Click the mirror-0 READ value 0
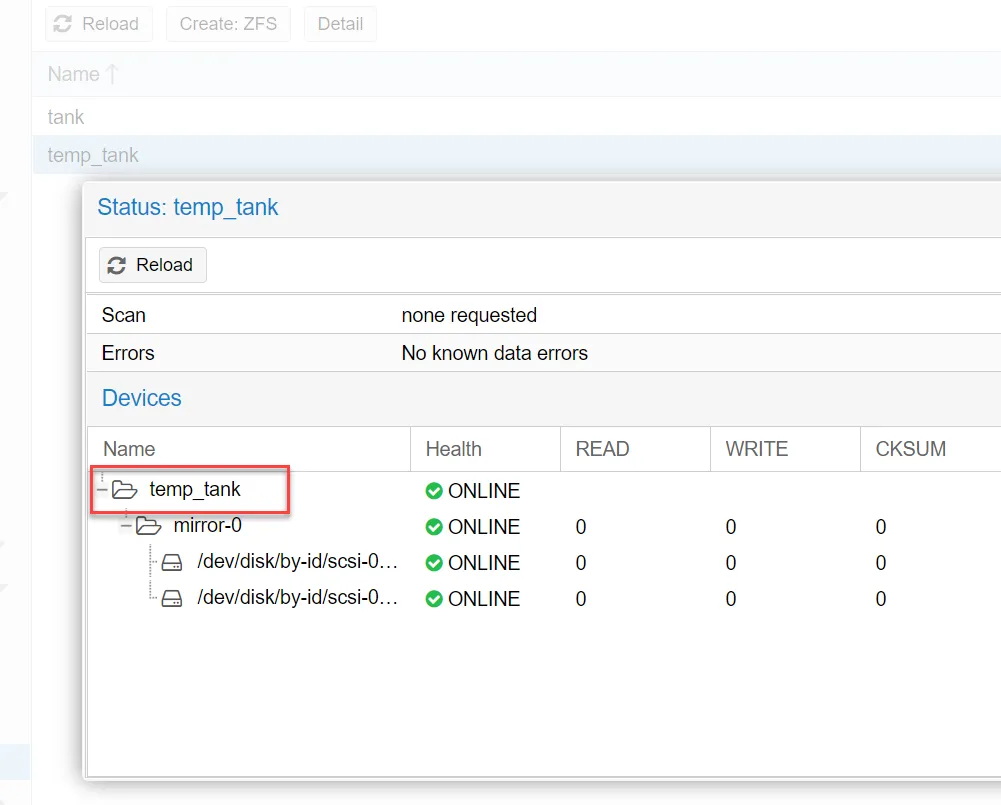1001x805 pixels. (x=581, y=527)
